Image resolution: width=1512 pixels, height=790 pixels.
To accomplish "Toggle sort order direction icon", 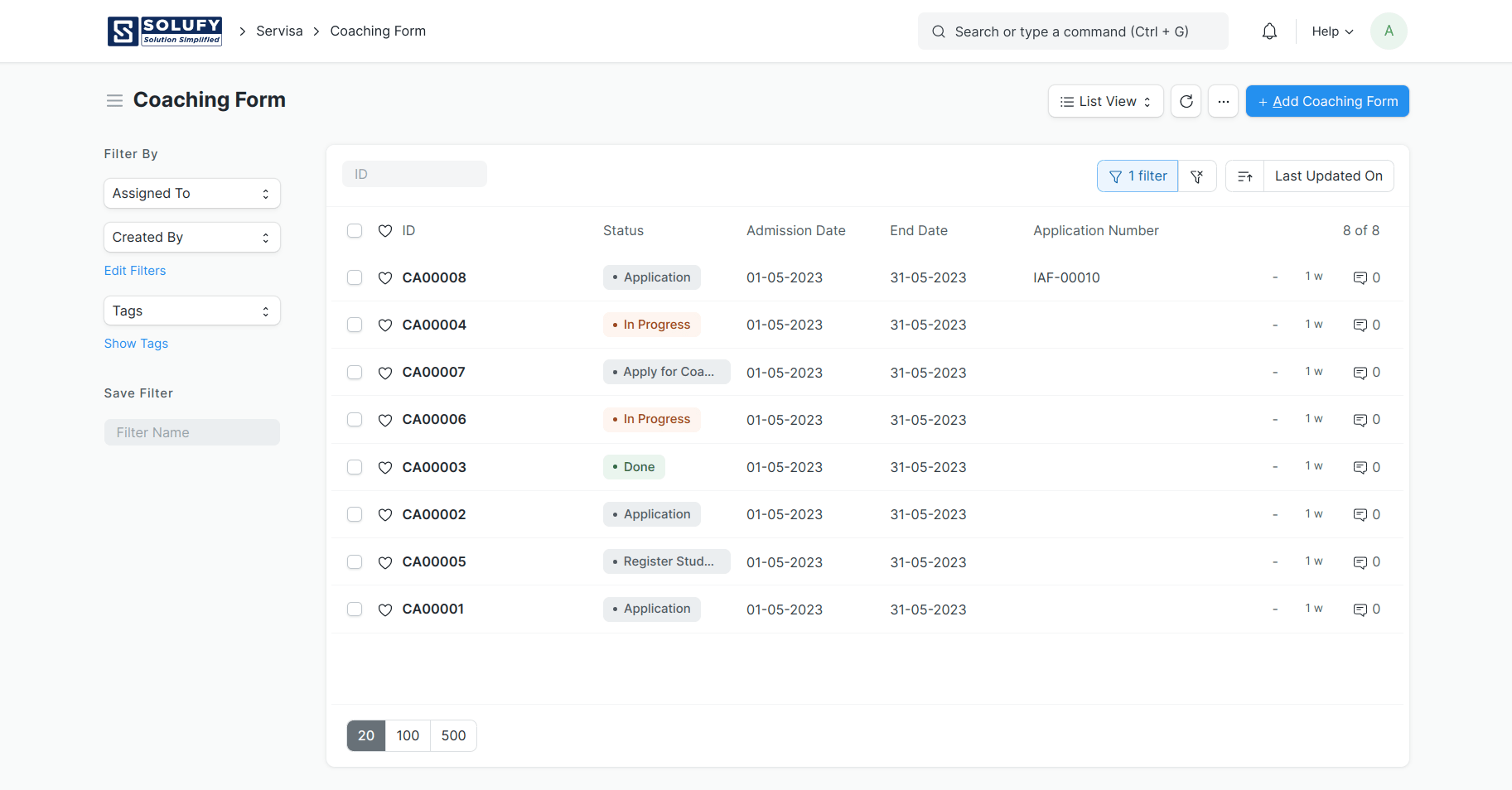I will tap(1244, 176).
